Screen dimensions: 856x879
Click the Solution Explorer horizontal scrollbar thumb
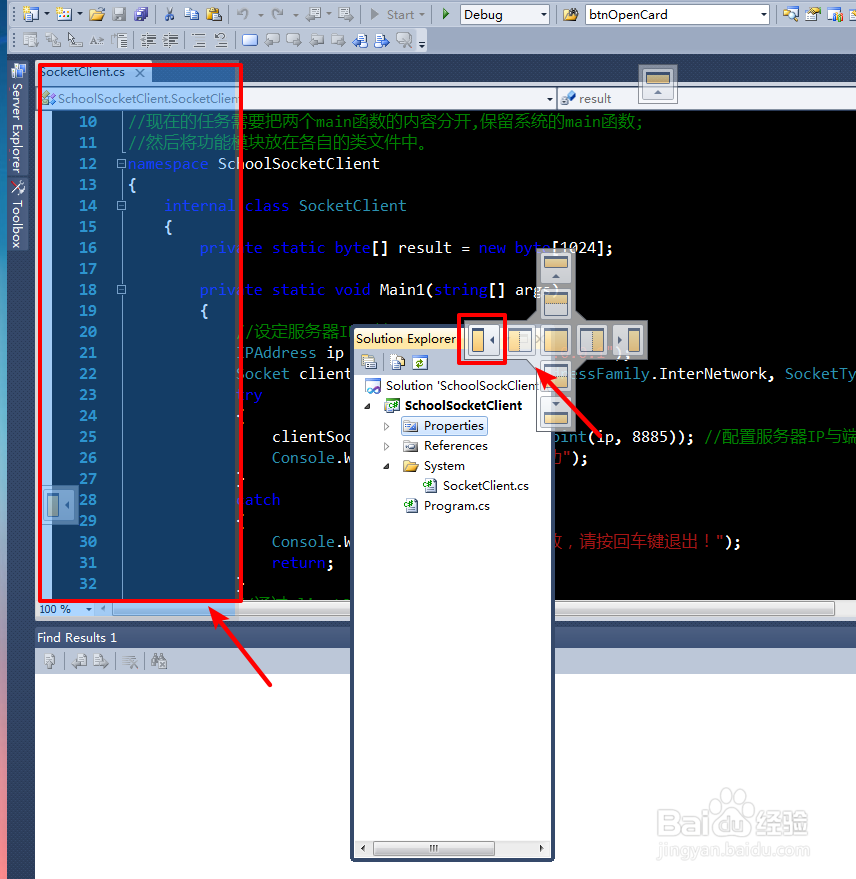[x=434, y=848]
